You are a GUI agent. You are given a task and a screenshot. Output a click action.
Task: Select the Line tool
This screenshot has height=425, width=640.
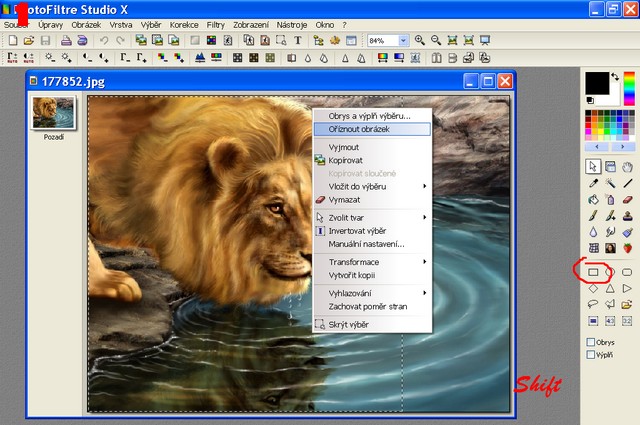click(x=627, y=183)
